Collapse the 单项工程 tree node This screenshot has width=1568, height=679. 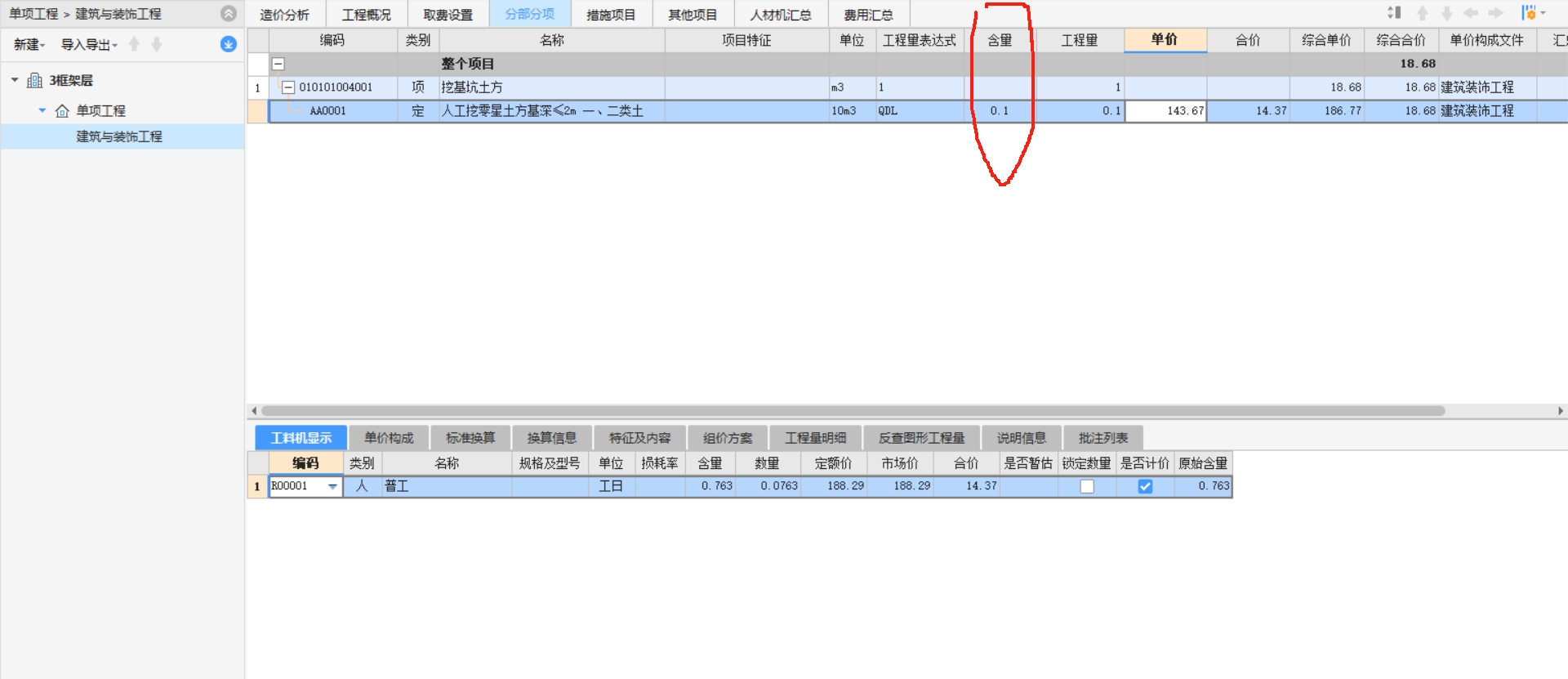coord(42,110)
